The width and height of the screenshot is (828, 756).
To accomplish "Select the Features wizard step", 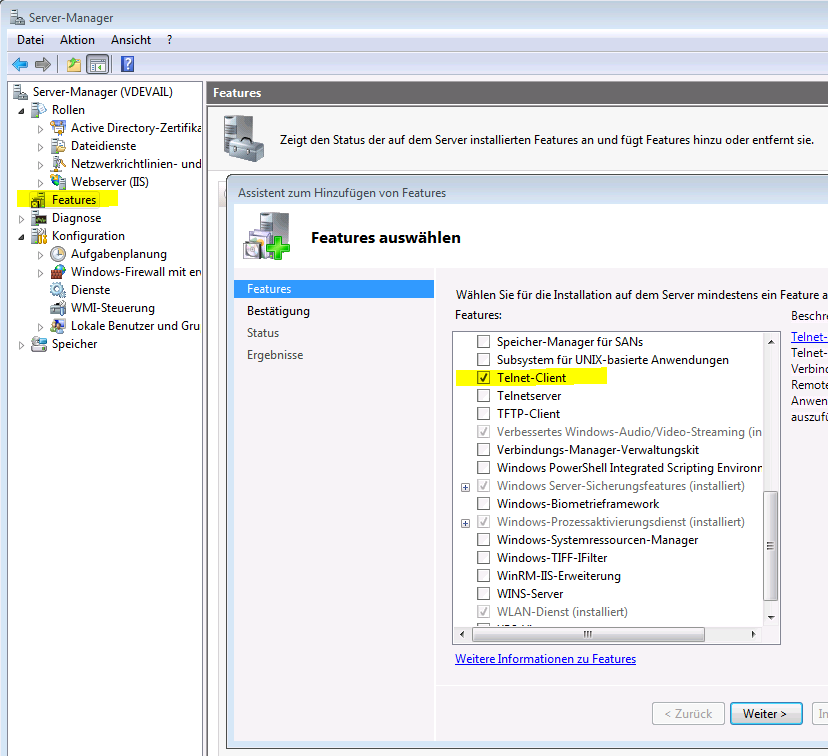I will point(334,289).
